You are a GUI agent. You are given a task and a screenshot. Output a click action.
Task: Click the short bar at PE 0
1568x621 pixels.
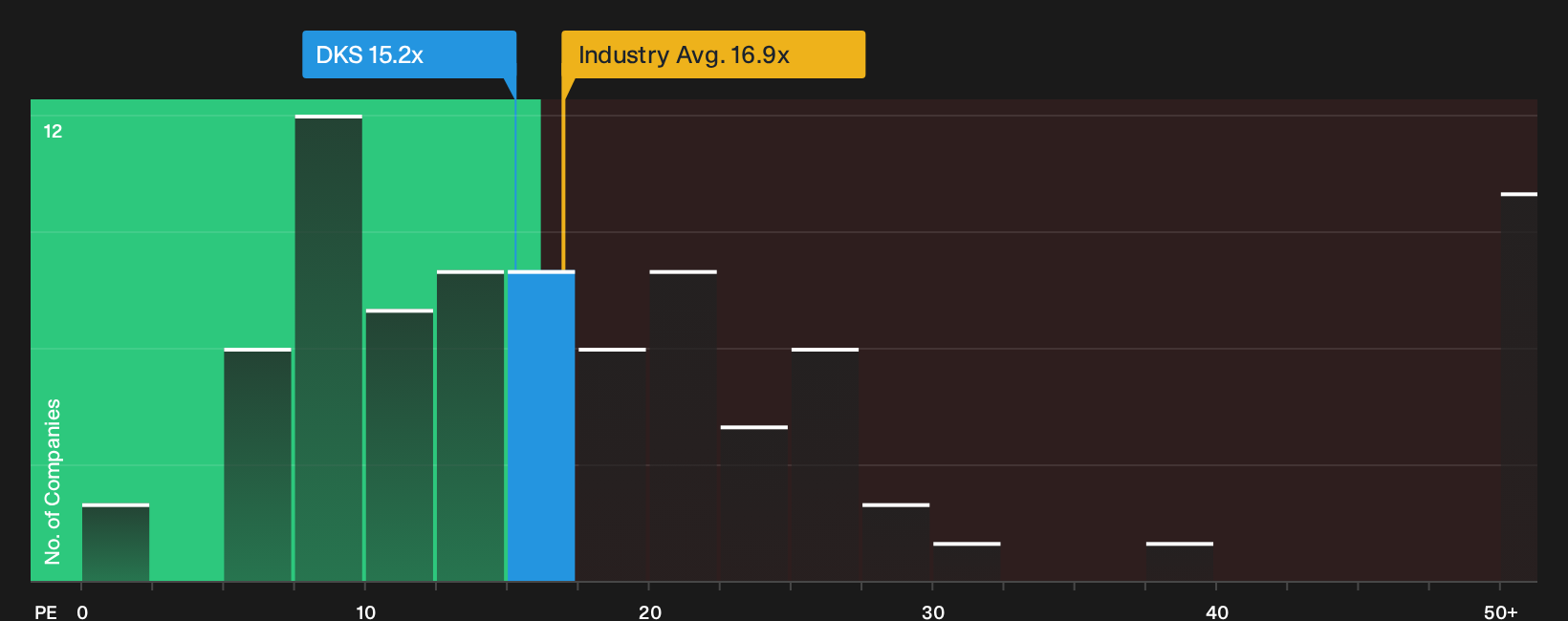(x=116, y=543)
